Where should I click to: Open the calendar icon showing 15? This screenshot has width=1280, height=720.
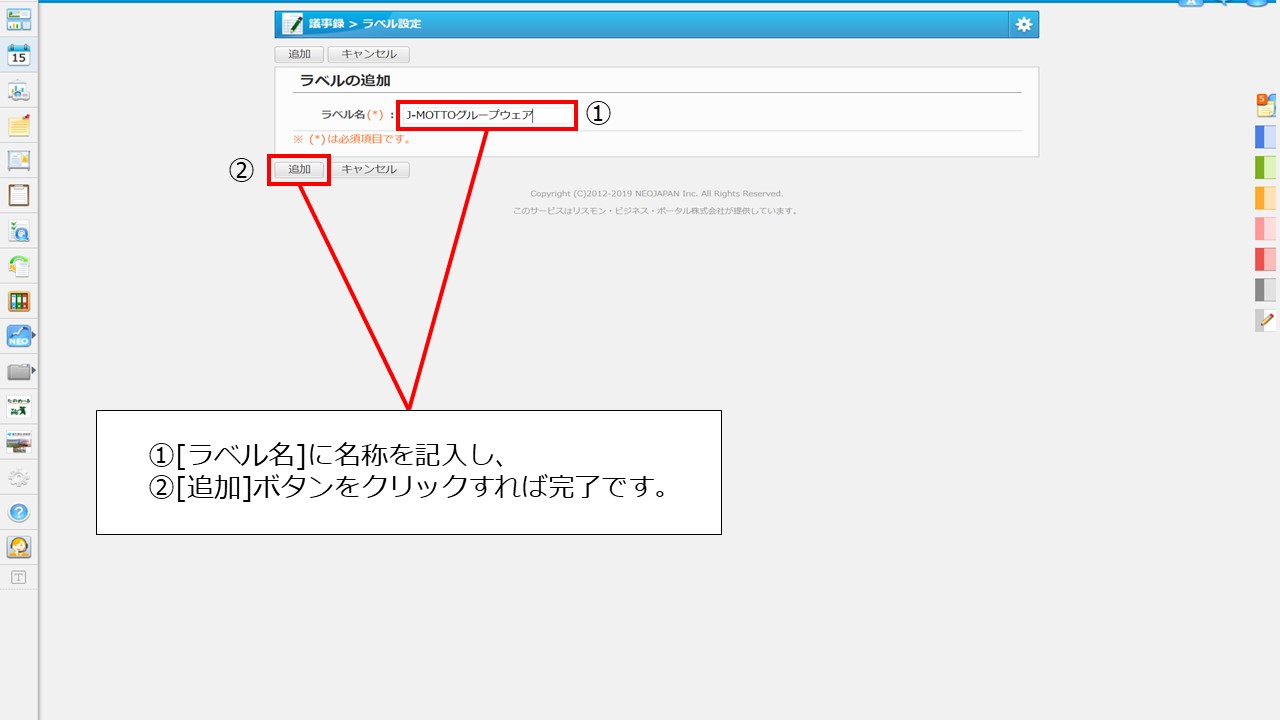point(18,55)
